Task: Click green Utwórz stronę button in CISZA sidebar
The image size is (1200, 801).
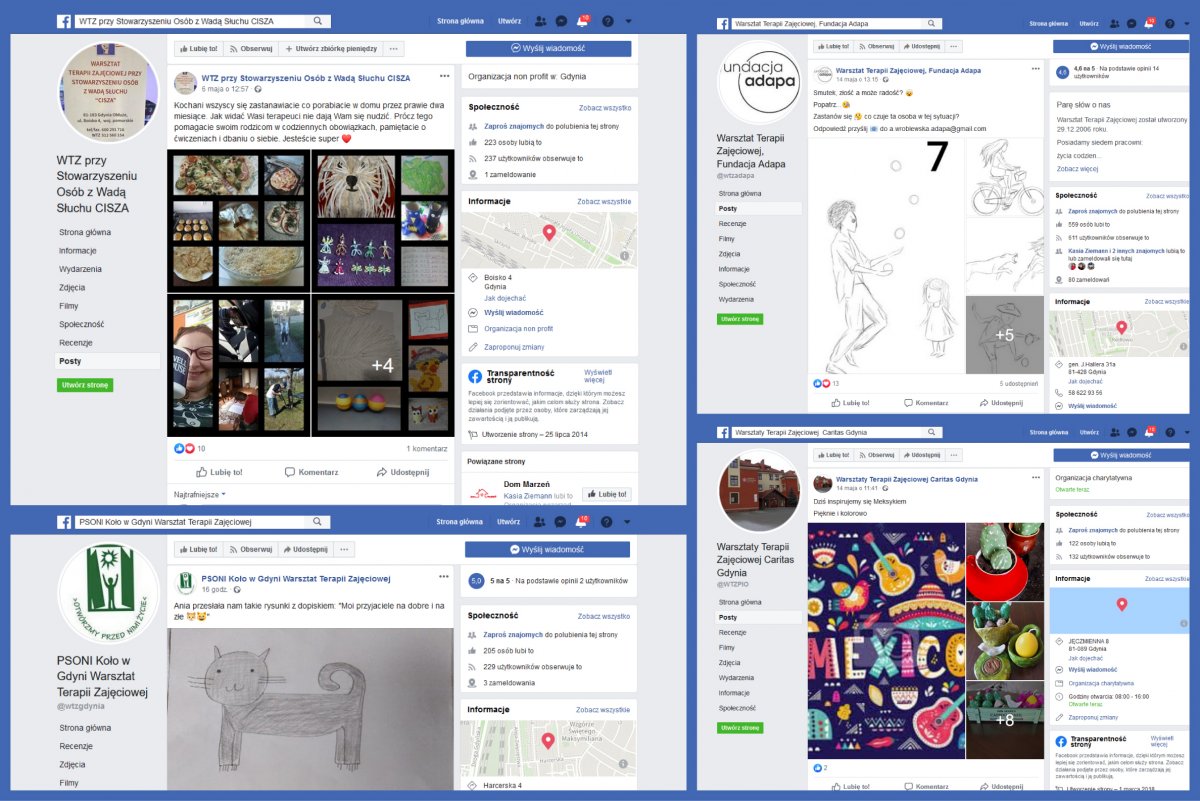Action: click(84, 385)
